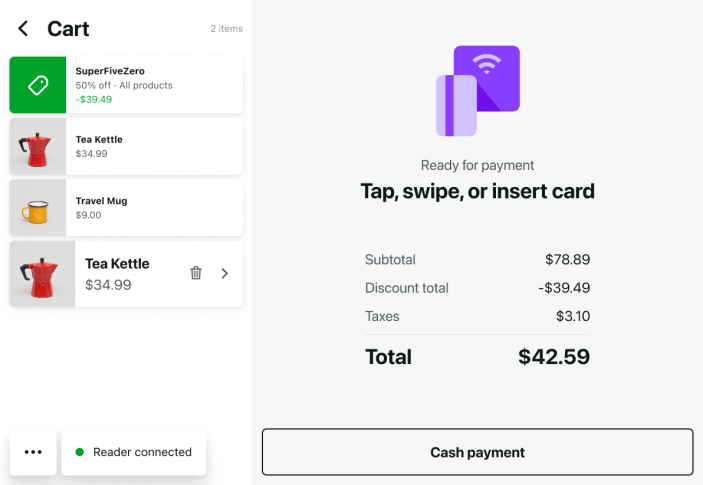This screenshot has width=703, height=485.
Task: Click the yellow Travel Mug thumbnail
Action: point(38,208)
